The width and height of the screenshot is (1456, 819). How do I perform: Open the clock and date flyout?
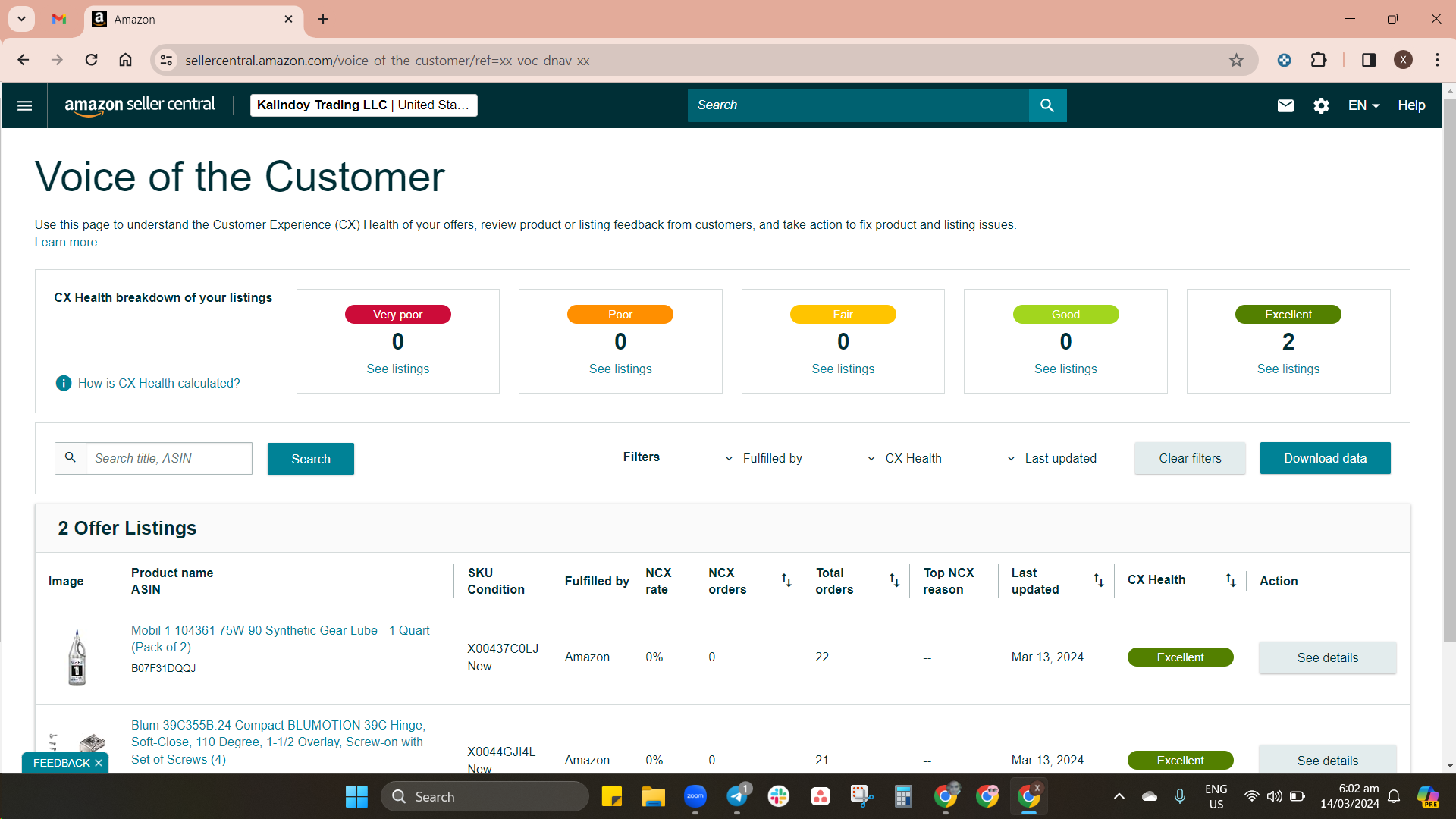(x=1350, y=796)
